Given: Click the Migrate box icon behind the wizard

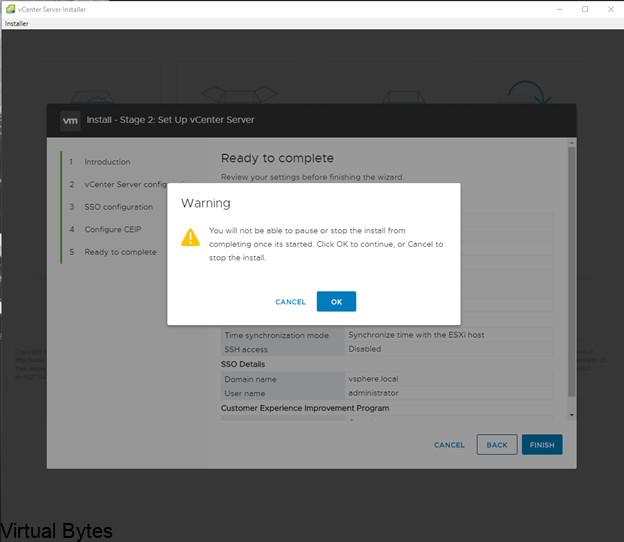Looking at the screenshot, I should [404, 97].
